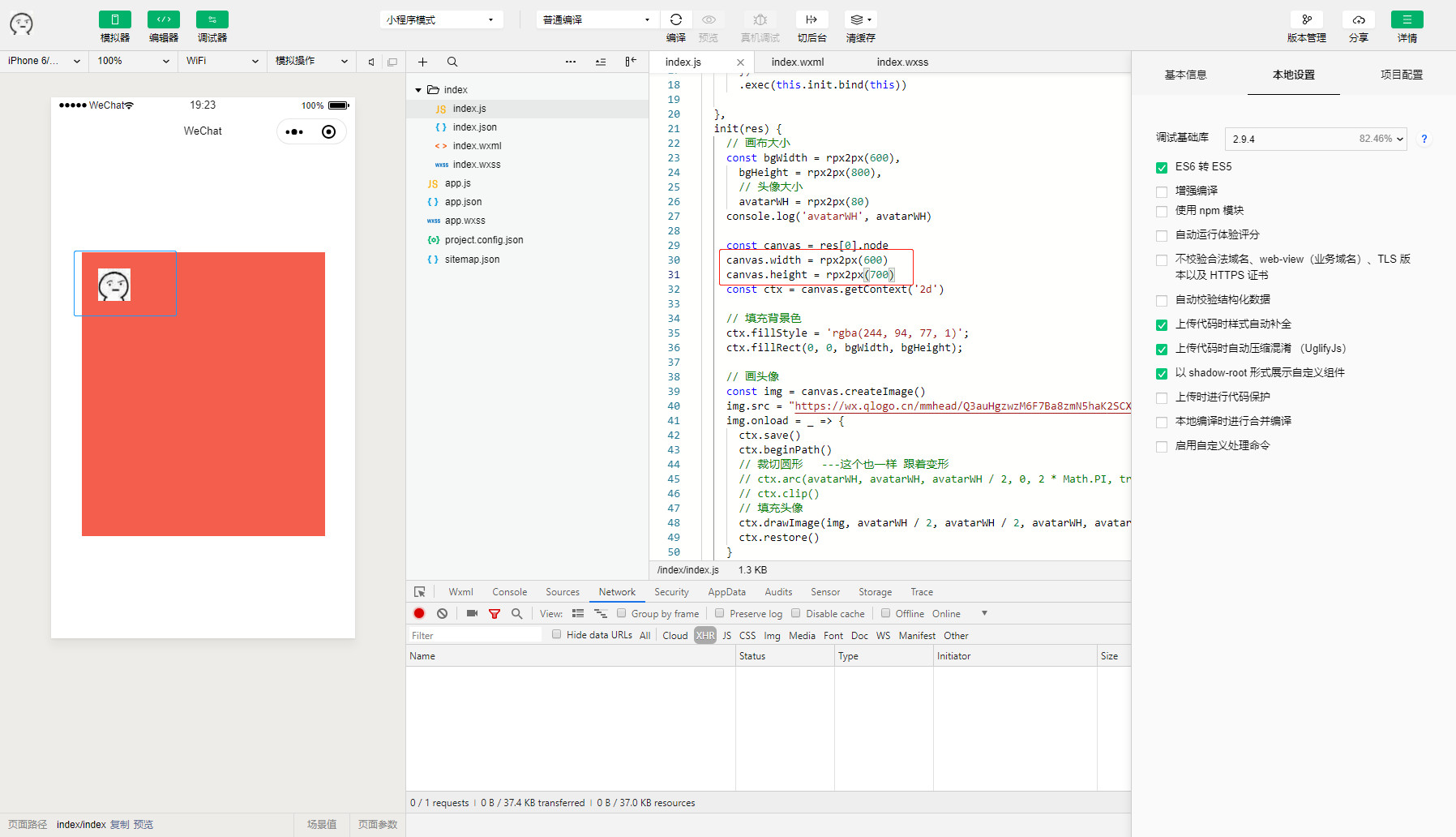
Task: Open version management icon
Action: [x=1307, y=19]
